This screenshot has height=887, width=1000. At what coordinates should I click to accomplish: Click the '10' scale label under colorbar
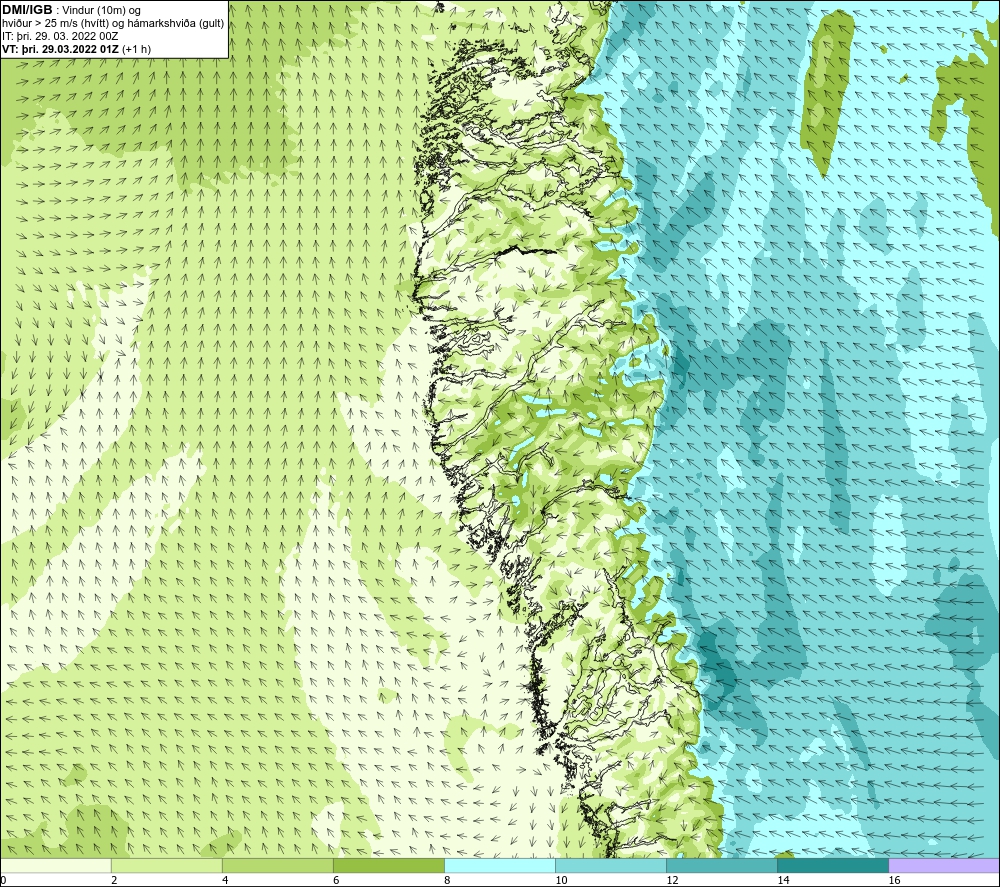561,880
